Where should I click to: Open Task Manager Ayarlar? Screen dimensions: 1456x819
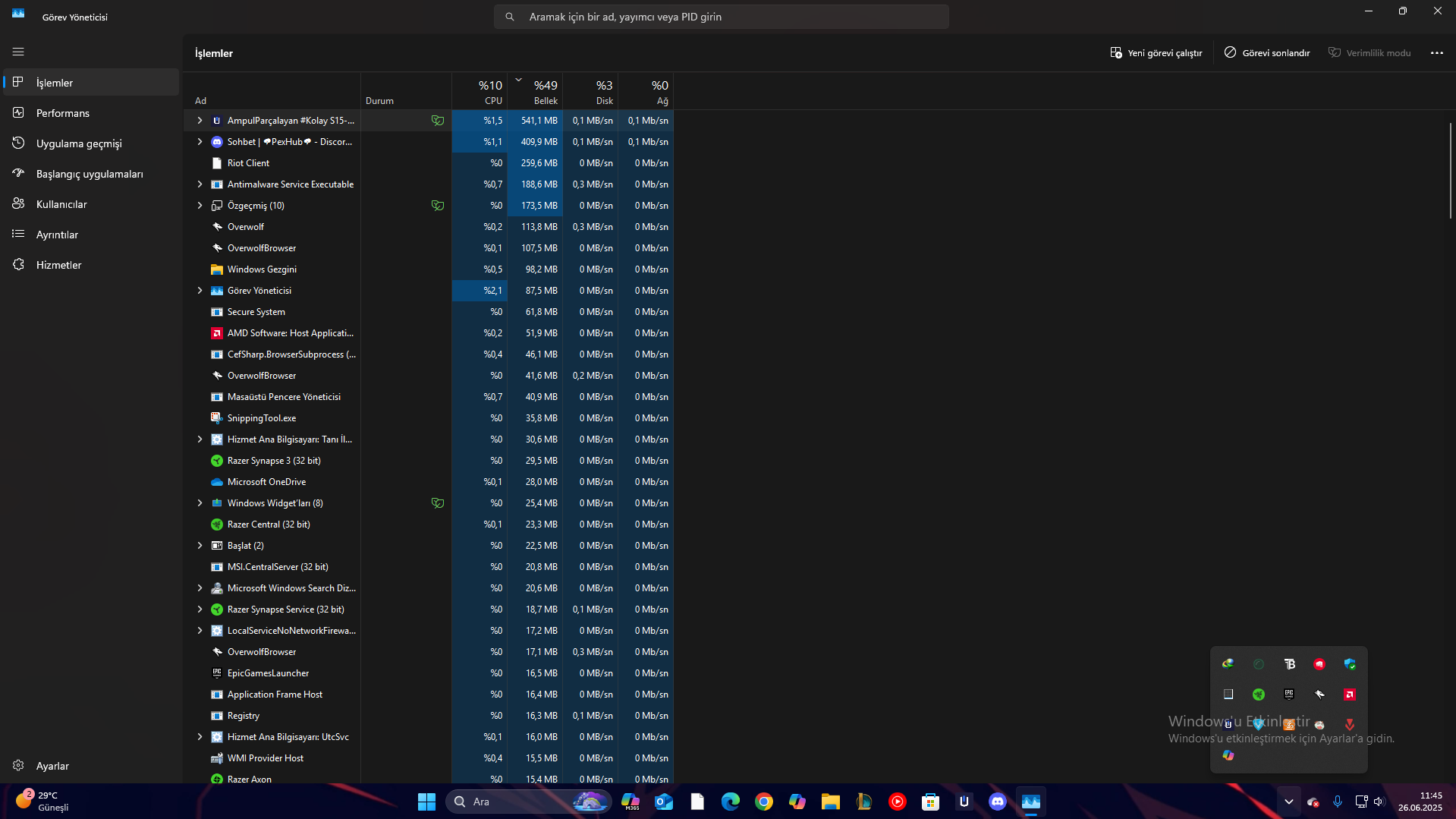(91, 766)
